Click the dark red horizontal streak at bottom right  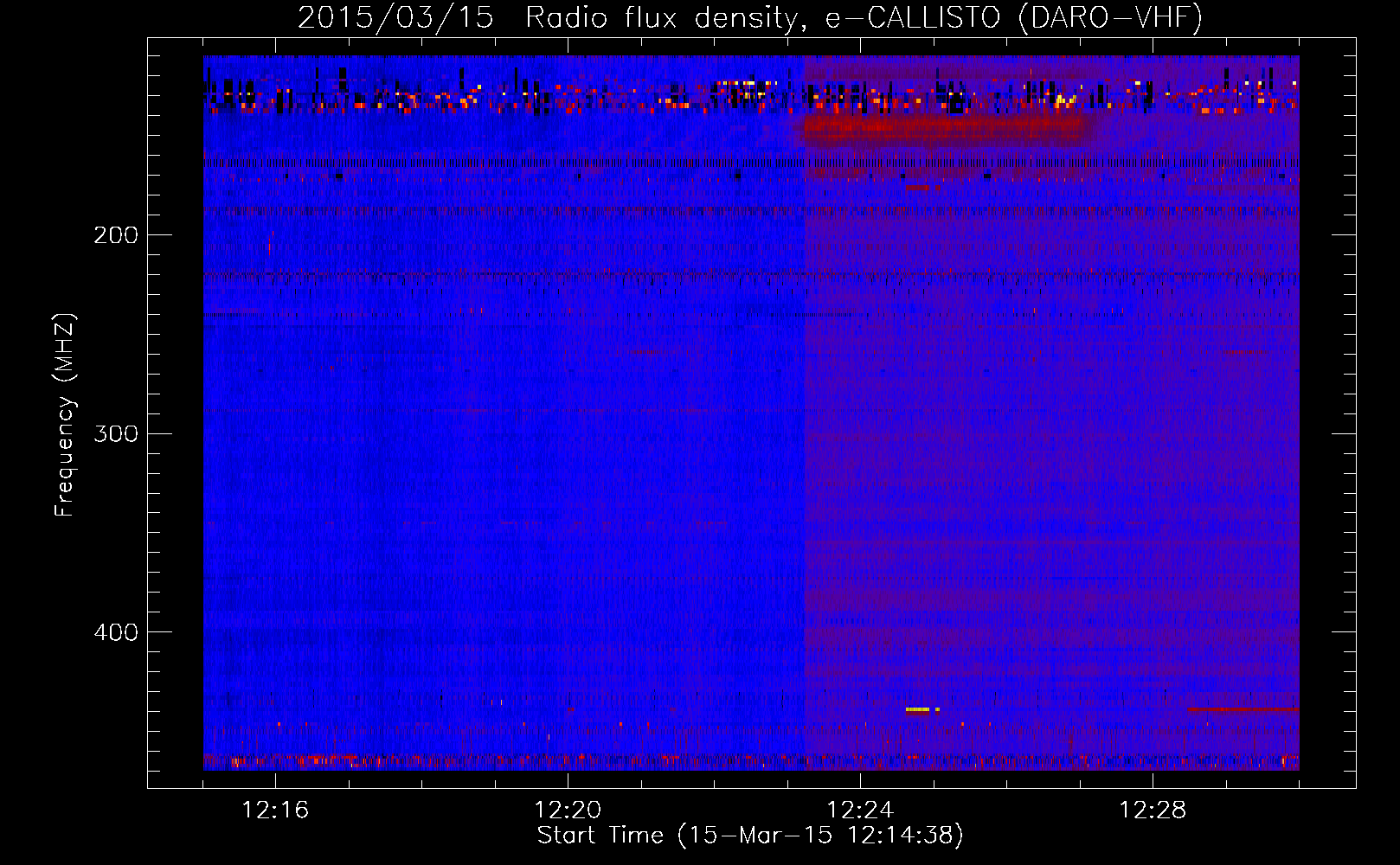[1243, 709]
